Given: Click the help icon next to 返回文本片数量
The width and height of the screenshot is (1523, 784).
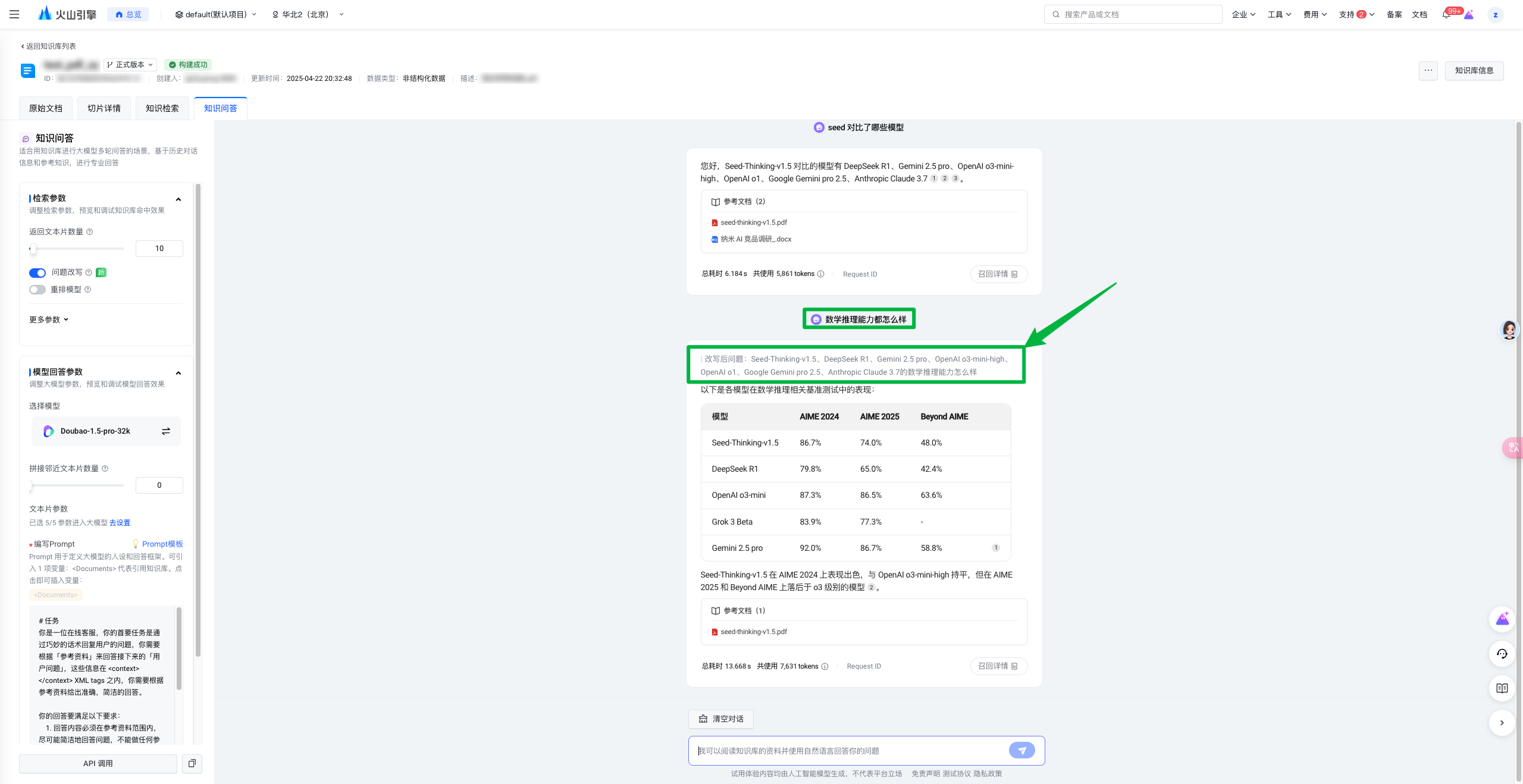Looking at the screenshot, I should click(90, 231).
